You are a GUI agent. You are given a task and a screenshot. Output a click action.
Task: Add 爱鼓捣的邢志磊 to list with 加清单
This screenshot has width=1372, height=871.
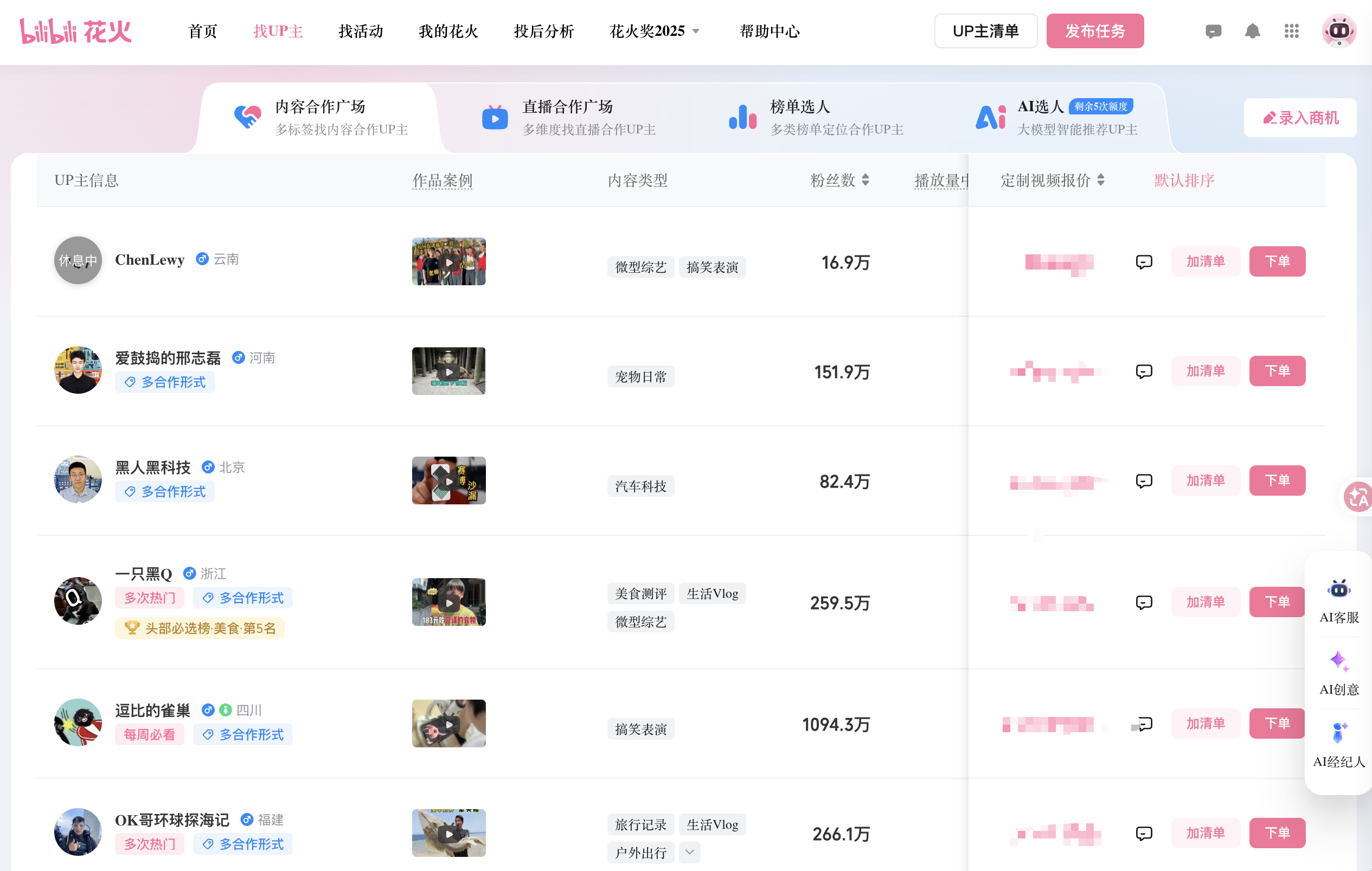(x=1206, y=372)
